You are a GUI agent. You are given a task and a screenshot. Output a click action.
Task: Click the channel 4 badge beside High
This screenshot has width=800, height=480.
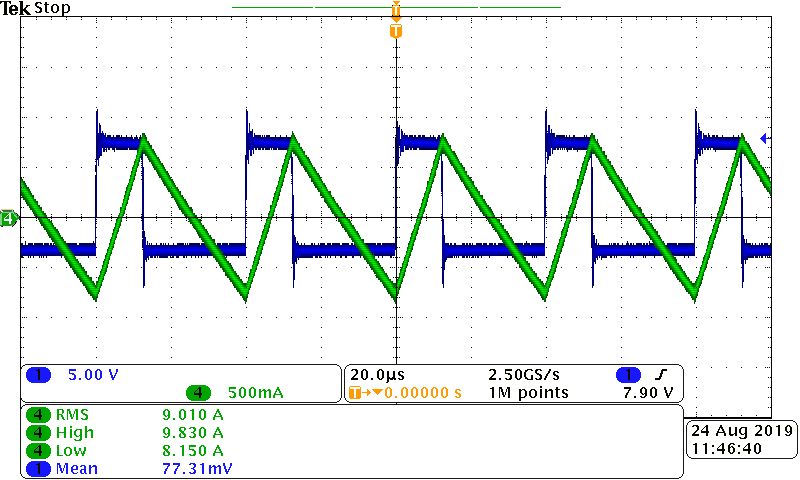coord(39,433)
